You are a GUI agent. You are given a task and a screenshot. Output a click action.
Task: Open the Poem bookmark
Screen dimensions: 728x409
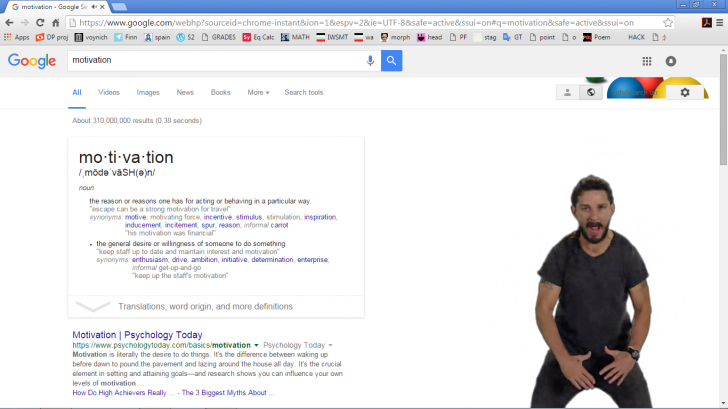(x=597, y=37)
